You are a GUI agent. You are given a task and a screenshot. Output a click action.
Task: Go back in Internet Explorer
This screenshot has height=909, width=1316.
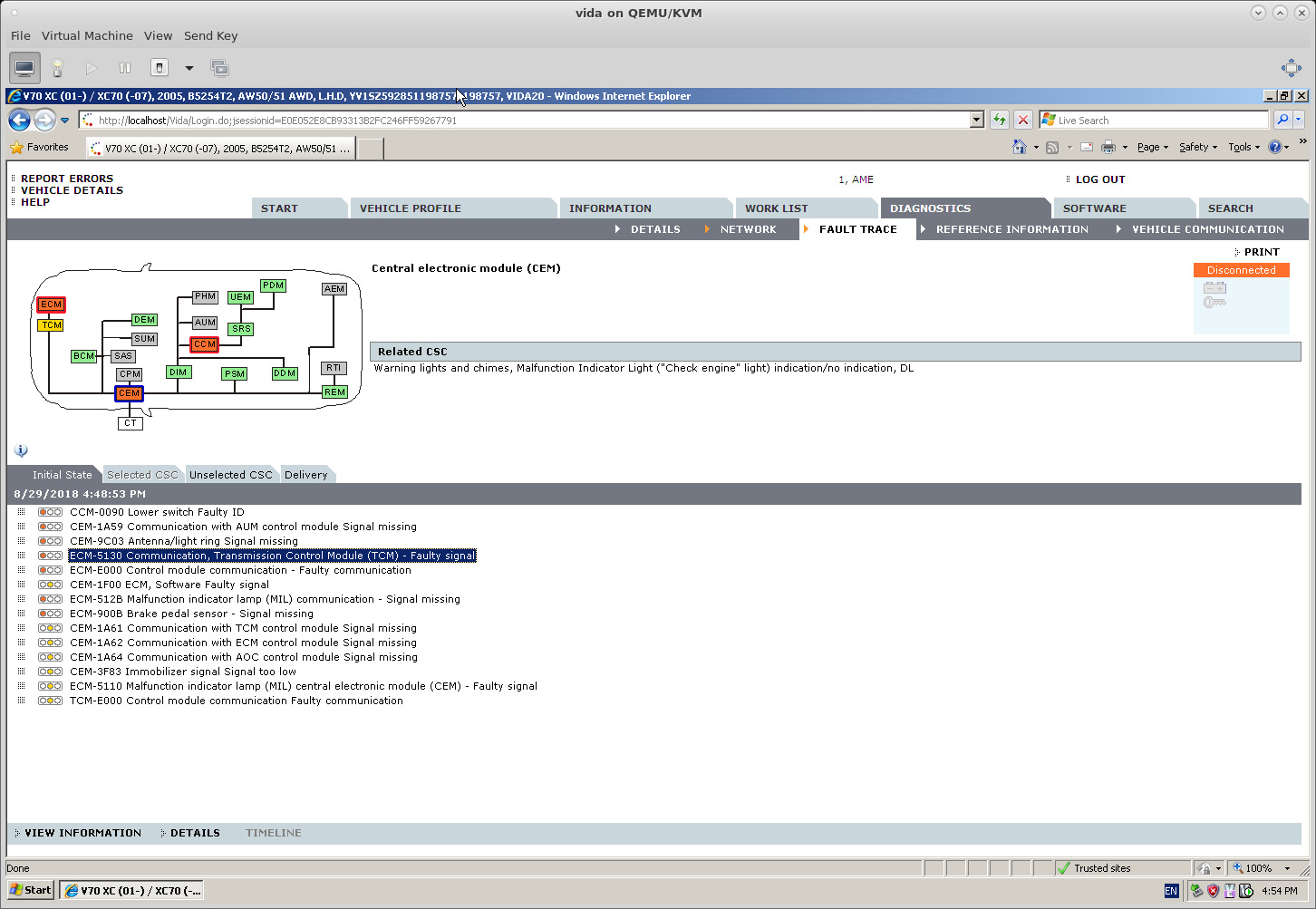(19, 120)
